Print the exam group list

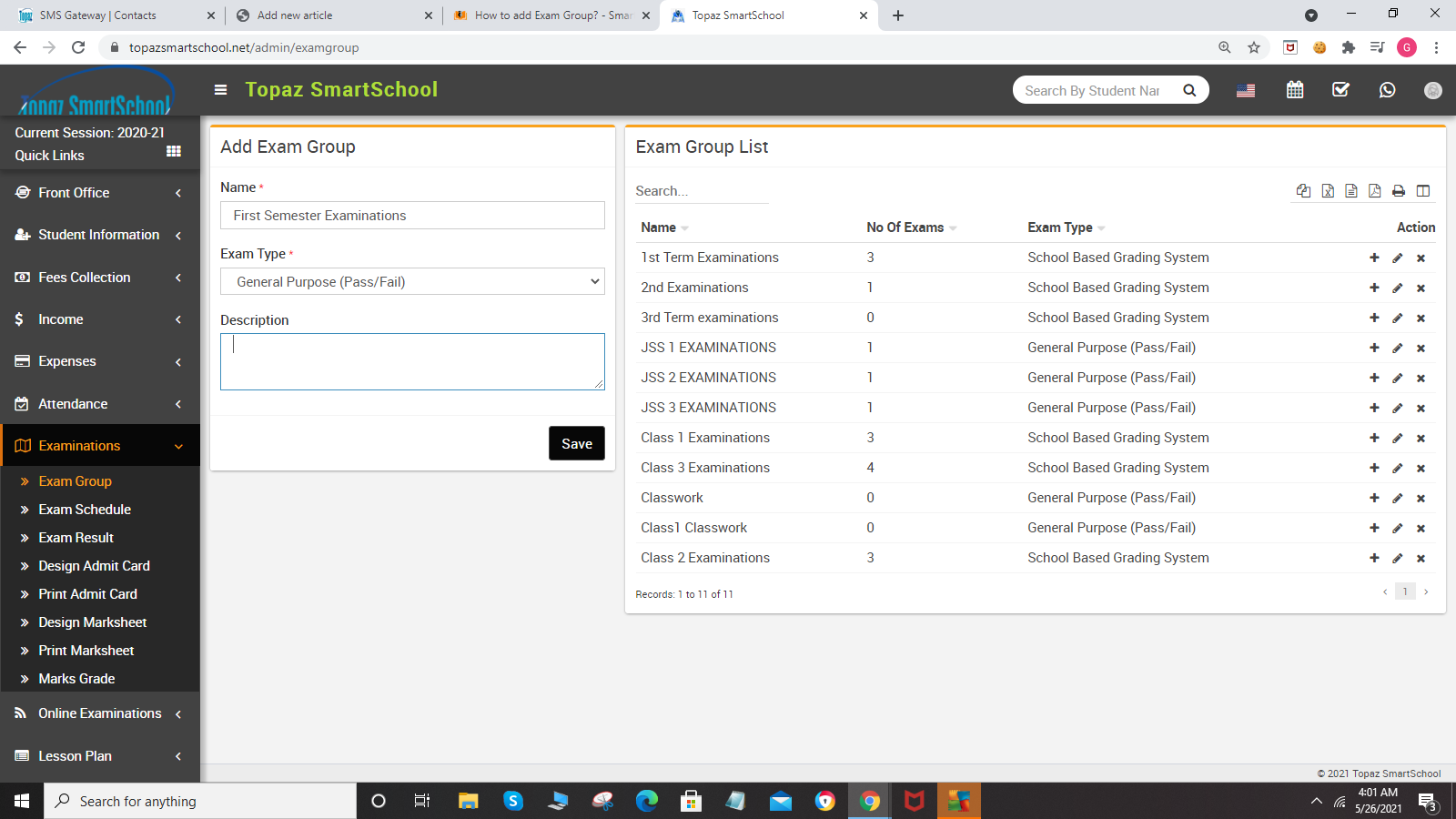[x=1398, y=190]
